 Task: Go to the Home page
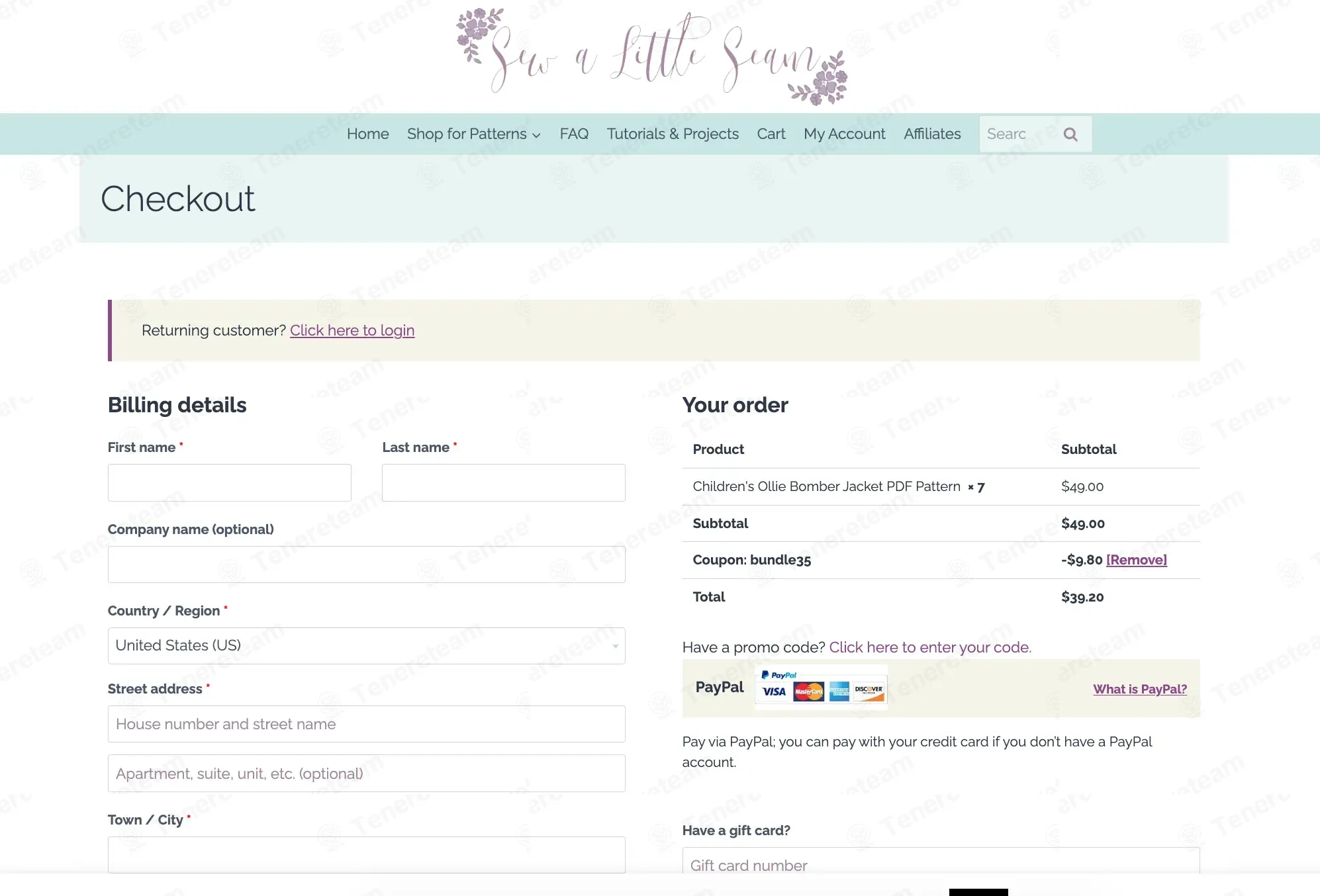click(x=367, y=134)
